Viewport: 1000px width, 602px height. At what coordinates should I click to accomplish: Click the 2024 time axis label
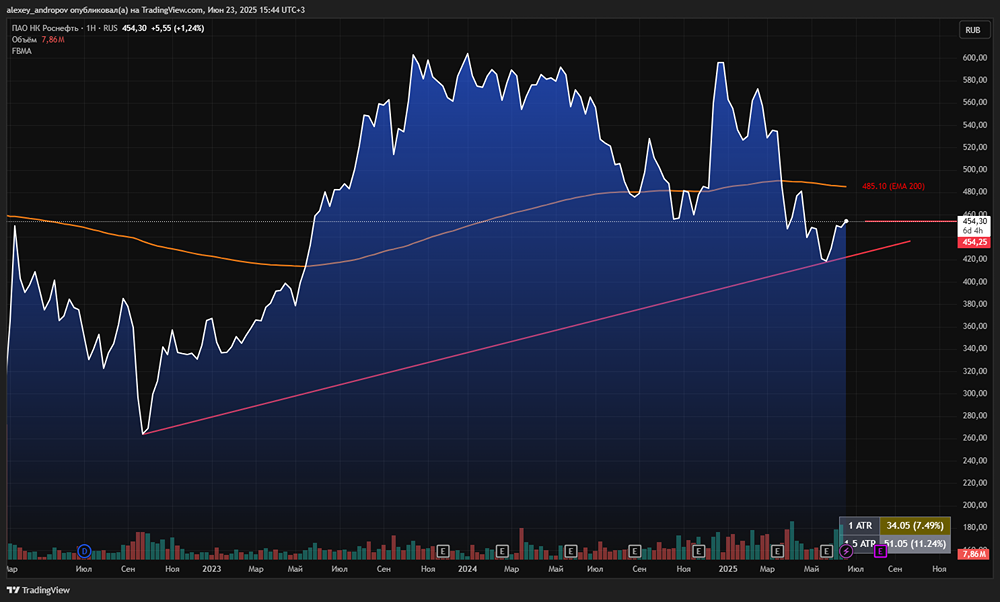(467, 569)
